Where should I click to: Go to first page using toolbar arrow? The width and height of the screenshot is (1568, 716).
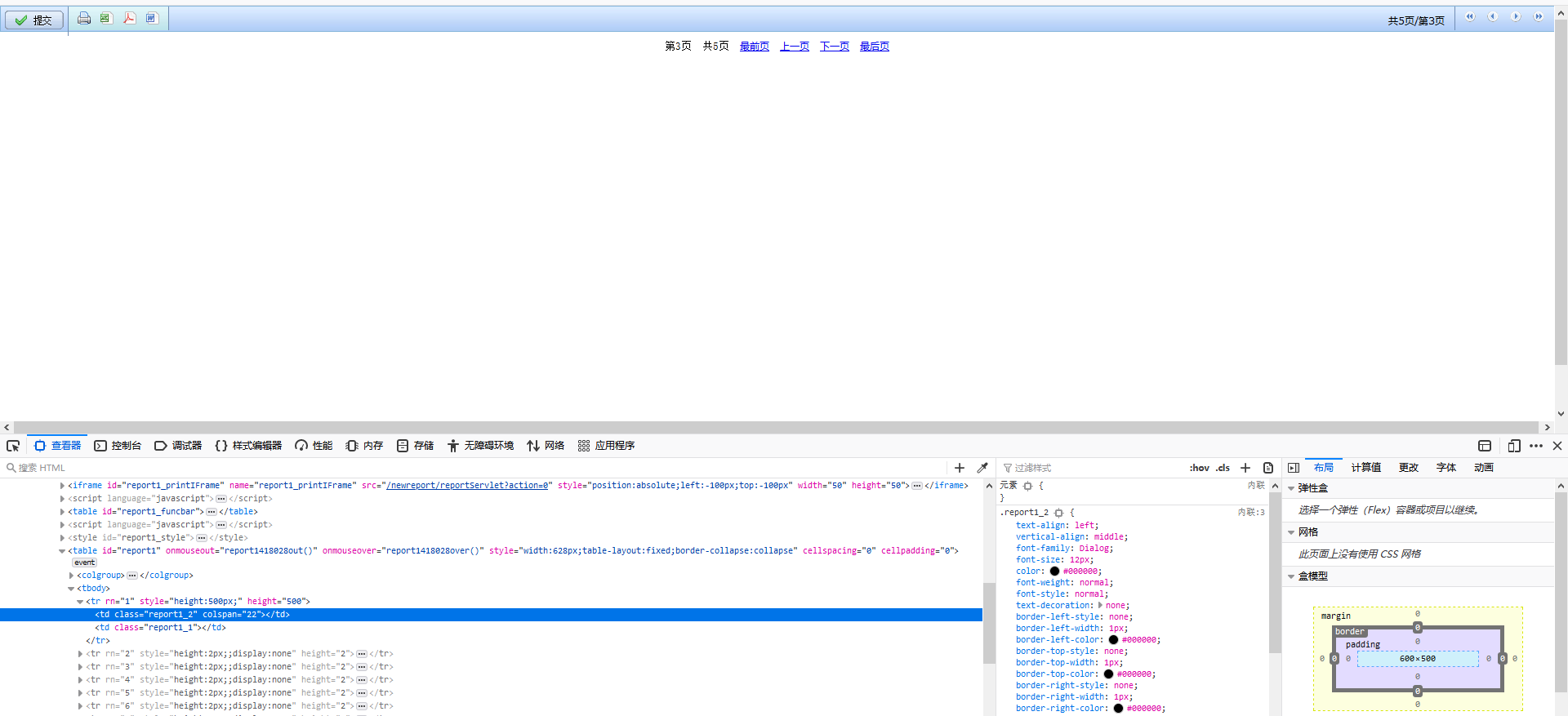click(1470, 16)
